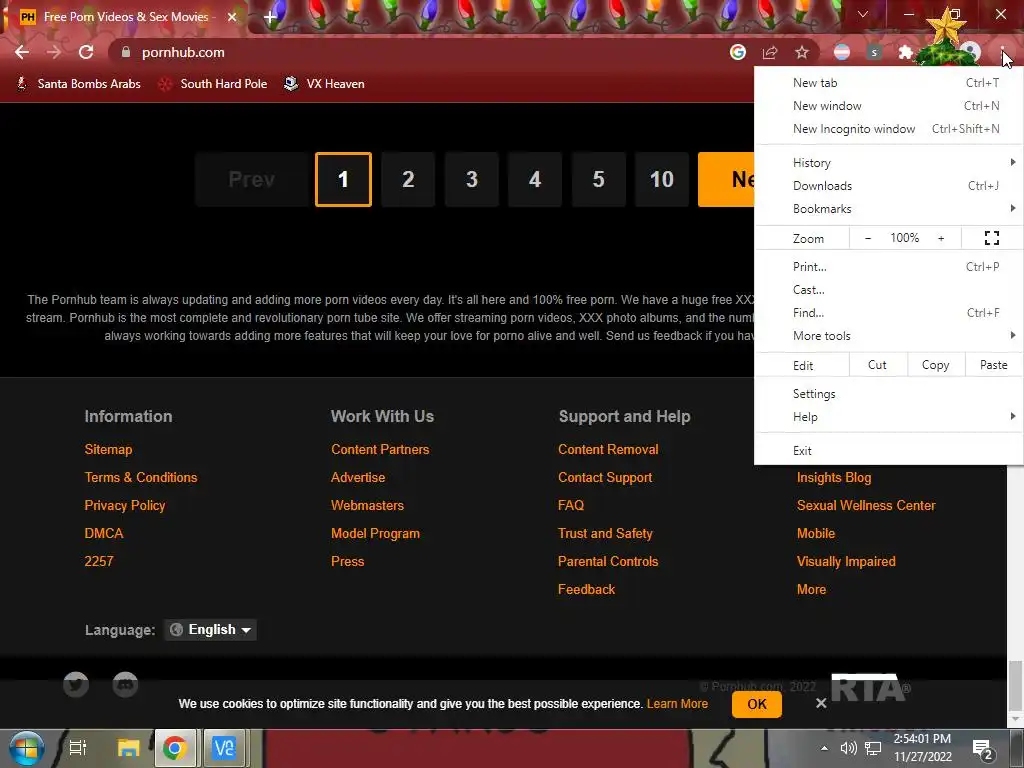Choose Cast from the menu

tap(888, 290)
